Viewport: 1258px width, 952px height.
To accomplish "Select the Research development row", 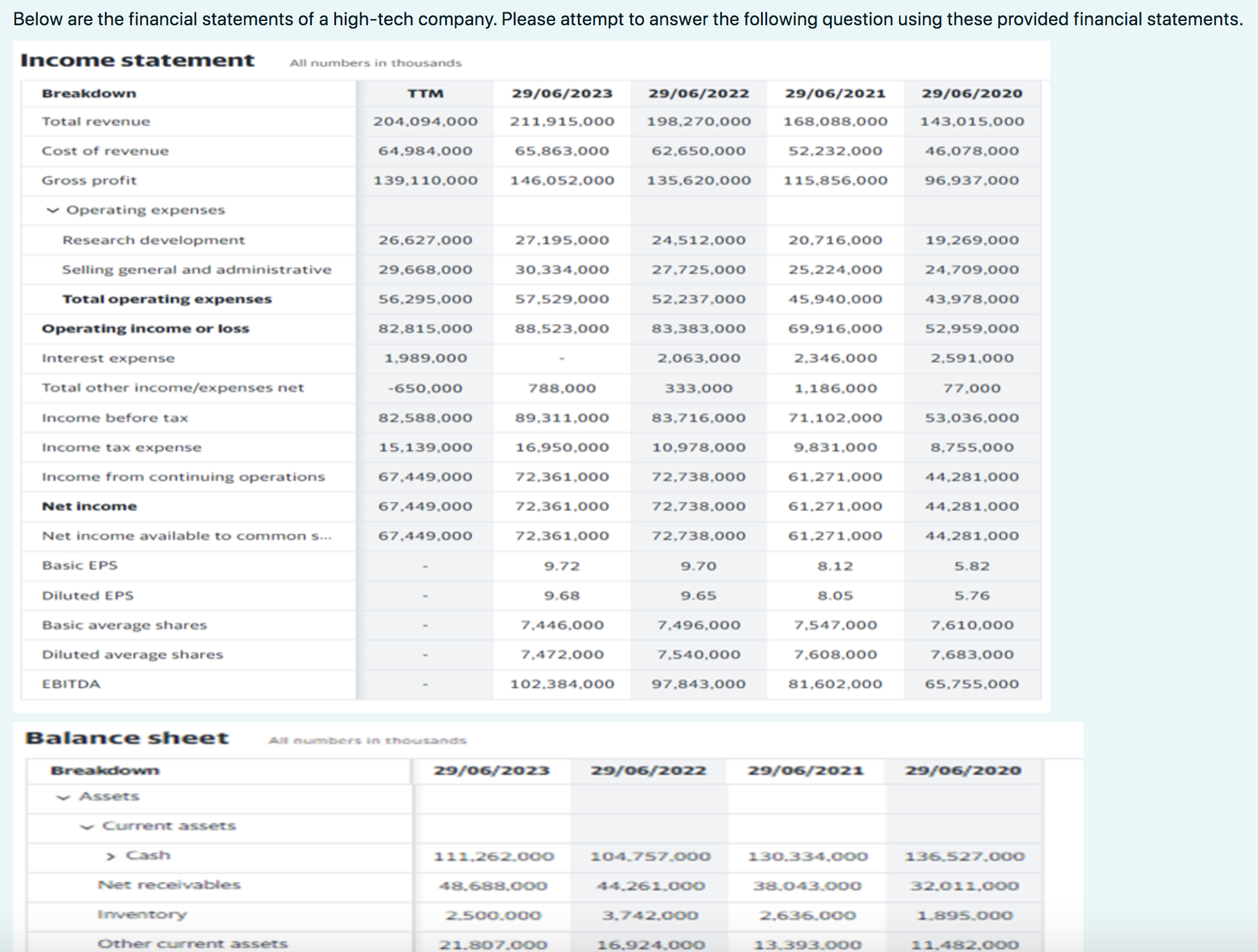I will click(153, 240).
